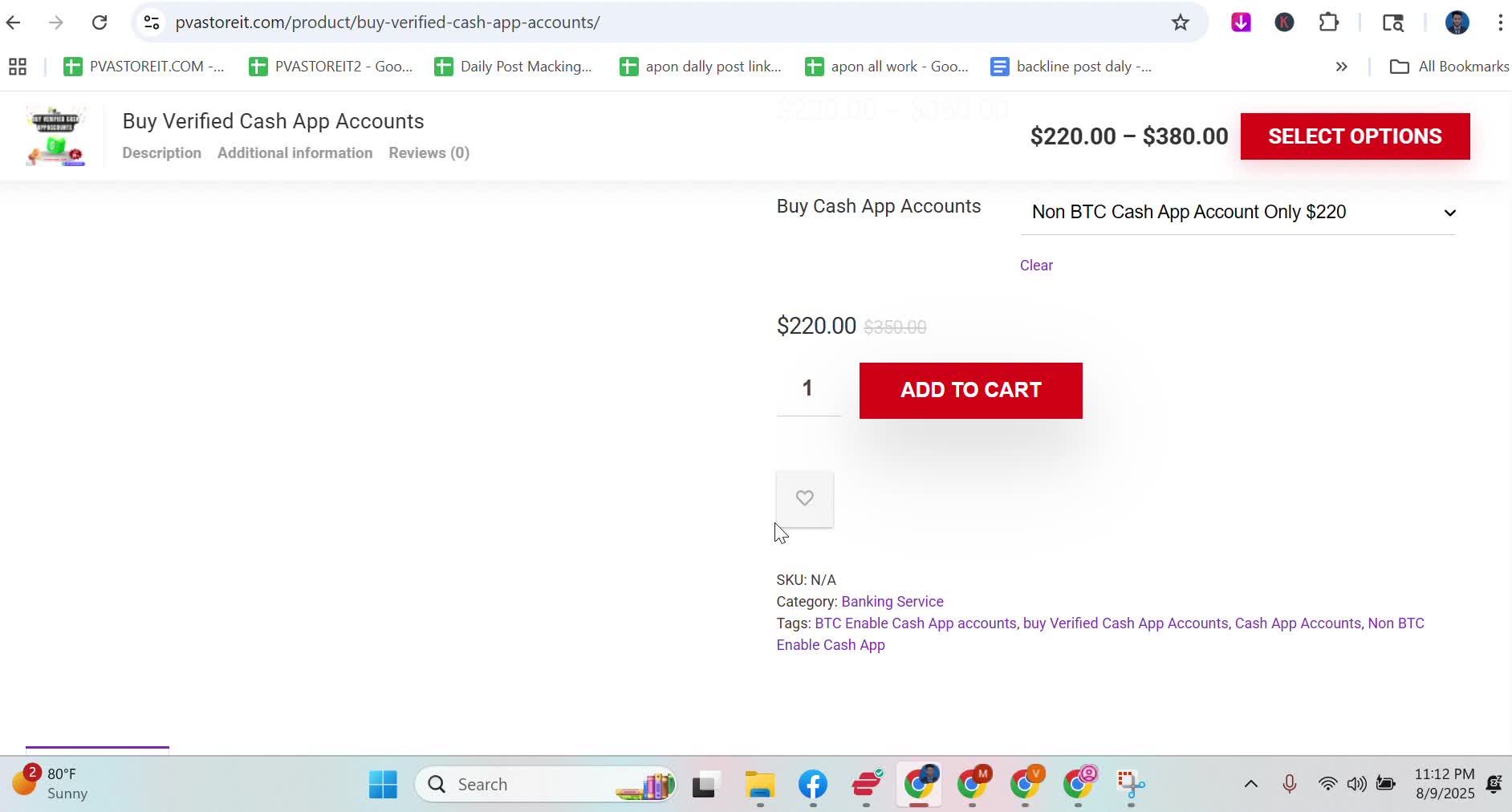This screenshot has height=812, width=1512.
Task: Open the Extensions puzzle icon
Action: (x=1328, y=22)
